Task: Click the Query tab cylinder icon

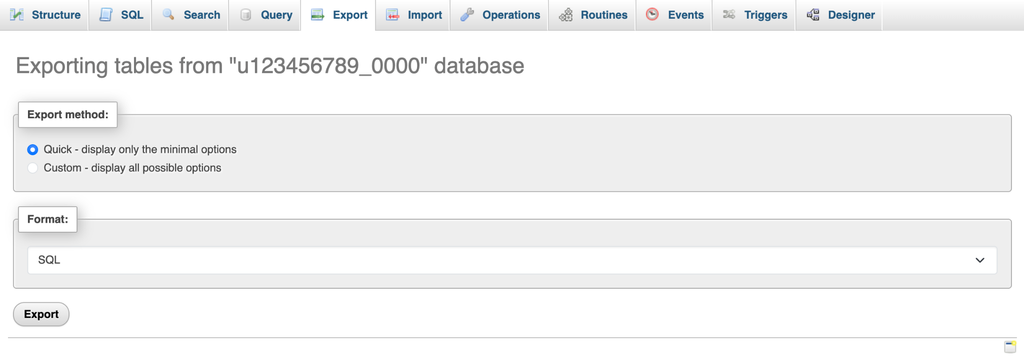Action: click(246, 14)
